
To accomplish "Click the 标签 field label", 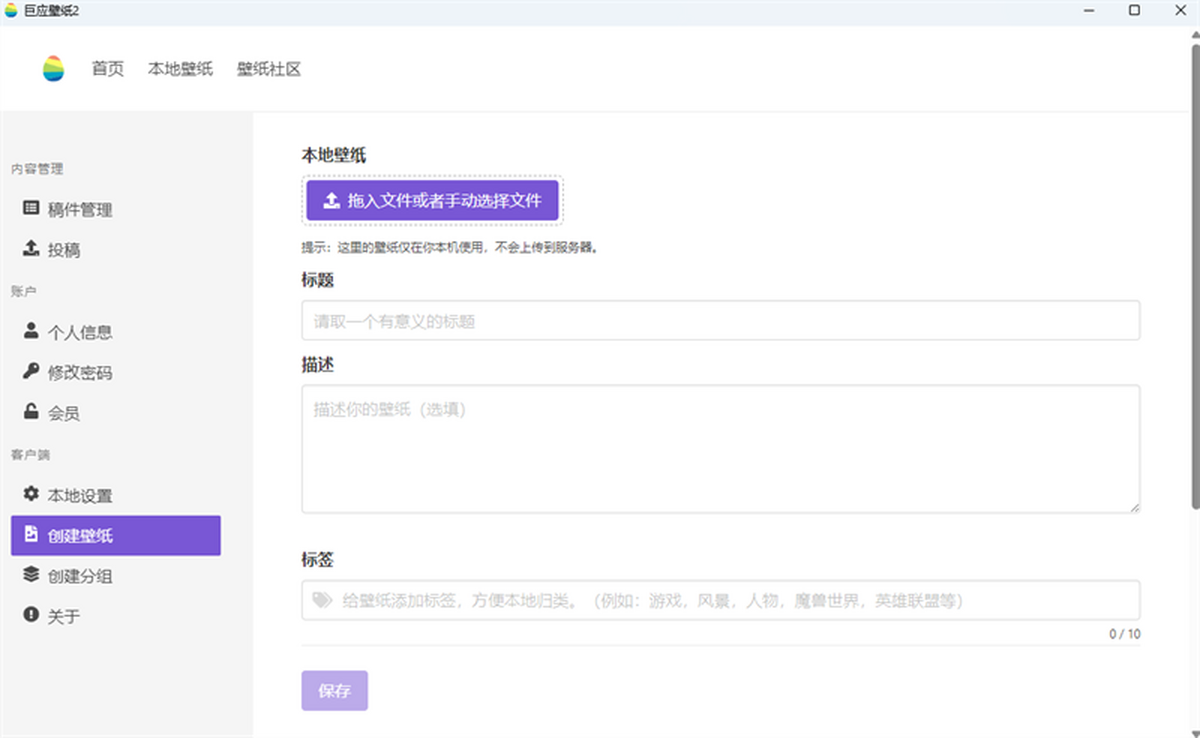I will point(318,560).
